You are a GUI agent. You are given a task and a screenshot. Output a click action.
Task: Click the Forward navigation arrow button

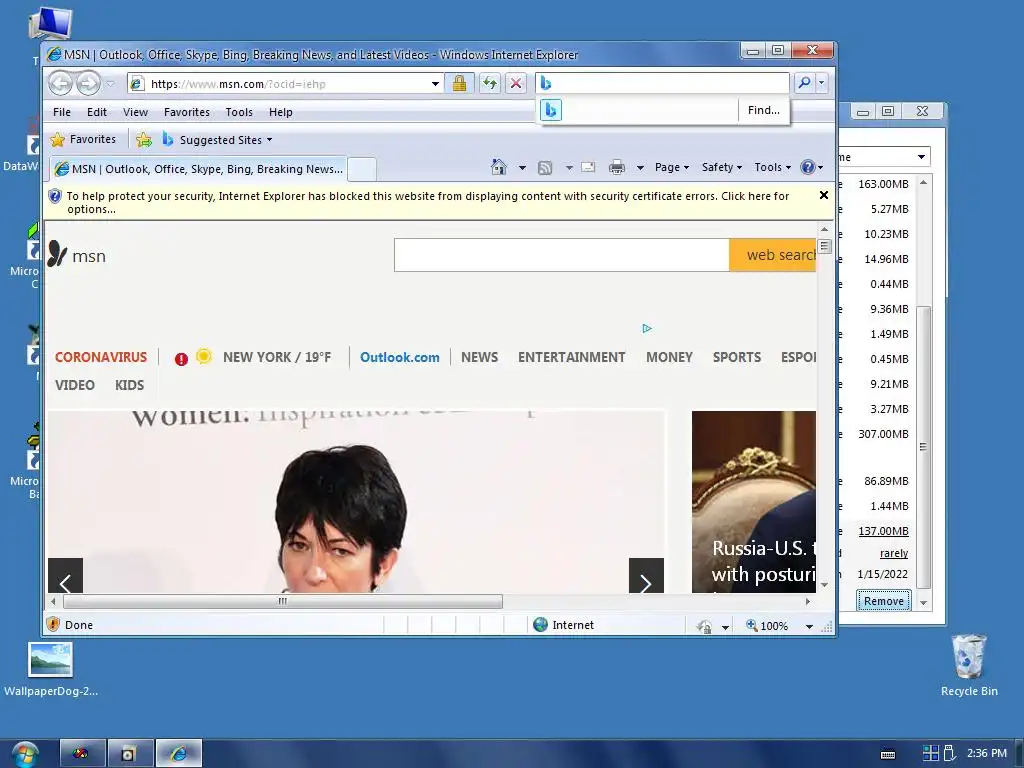tap(88, 84)
